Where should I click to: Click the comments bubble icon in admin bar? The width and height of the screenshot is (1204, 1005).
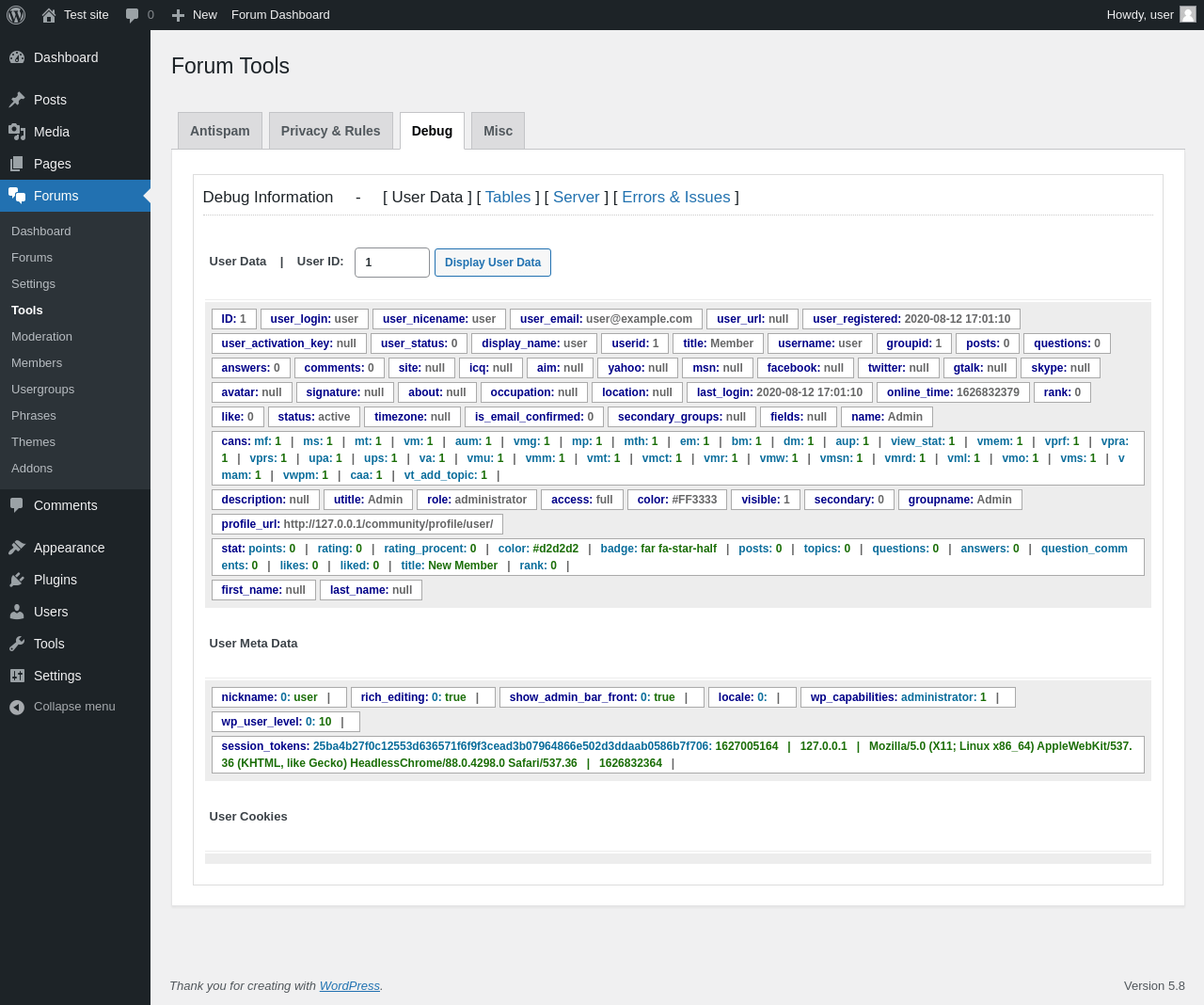click(x=133, y=15)
